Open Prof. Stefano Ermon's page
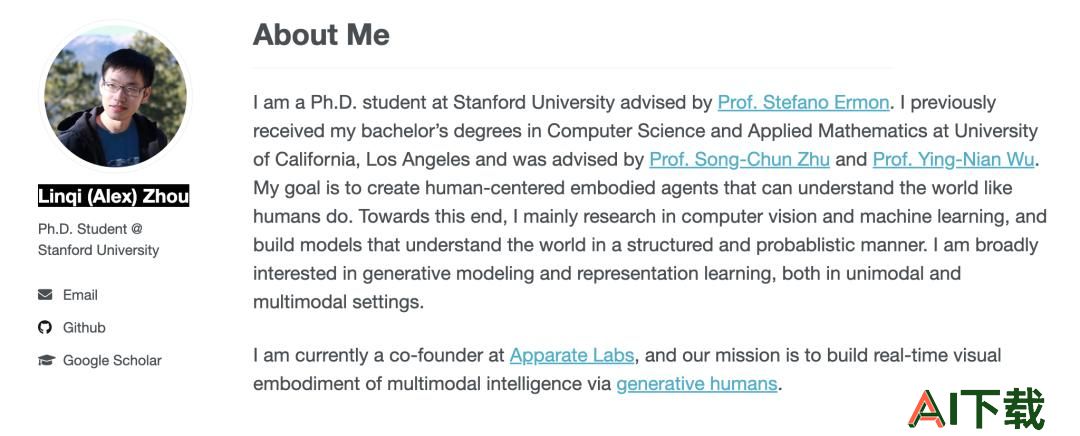The height and width of the screenshot is (436, 1080). (803, 103)
